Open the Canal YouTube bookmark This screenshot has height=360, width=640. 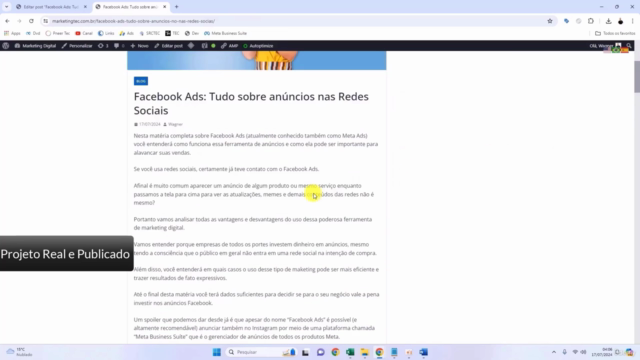[x=84, y=33]
